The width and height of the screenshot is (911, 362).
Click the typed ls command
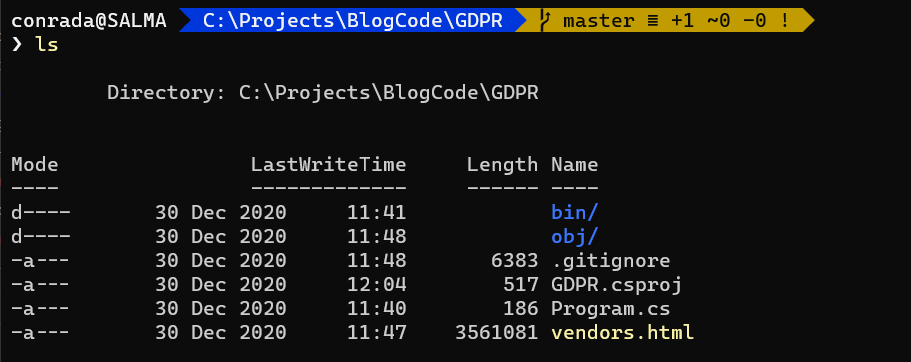(x=47, y=44)
